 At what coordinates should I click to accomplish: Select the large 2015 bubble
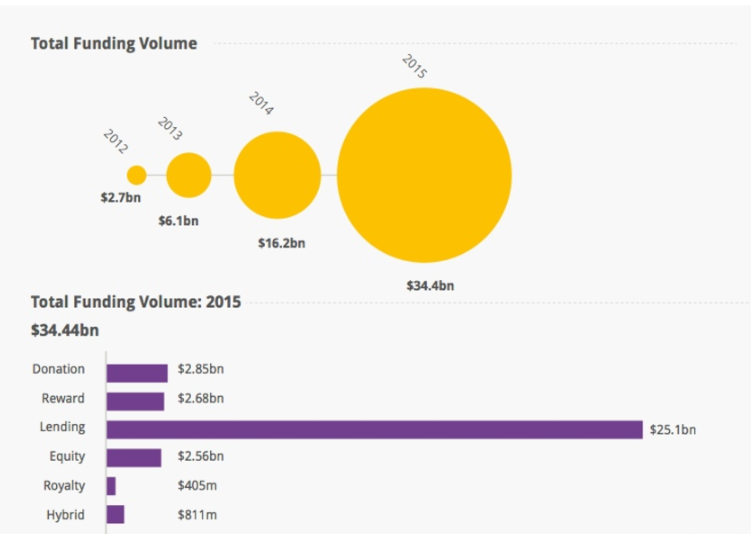[424, 175]
